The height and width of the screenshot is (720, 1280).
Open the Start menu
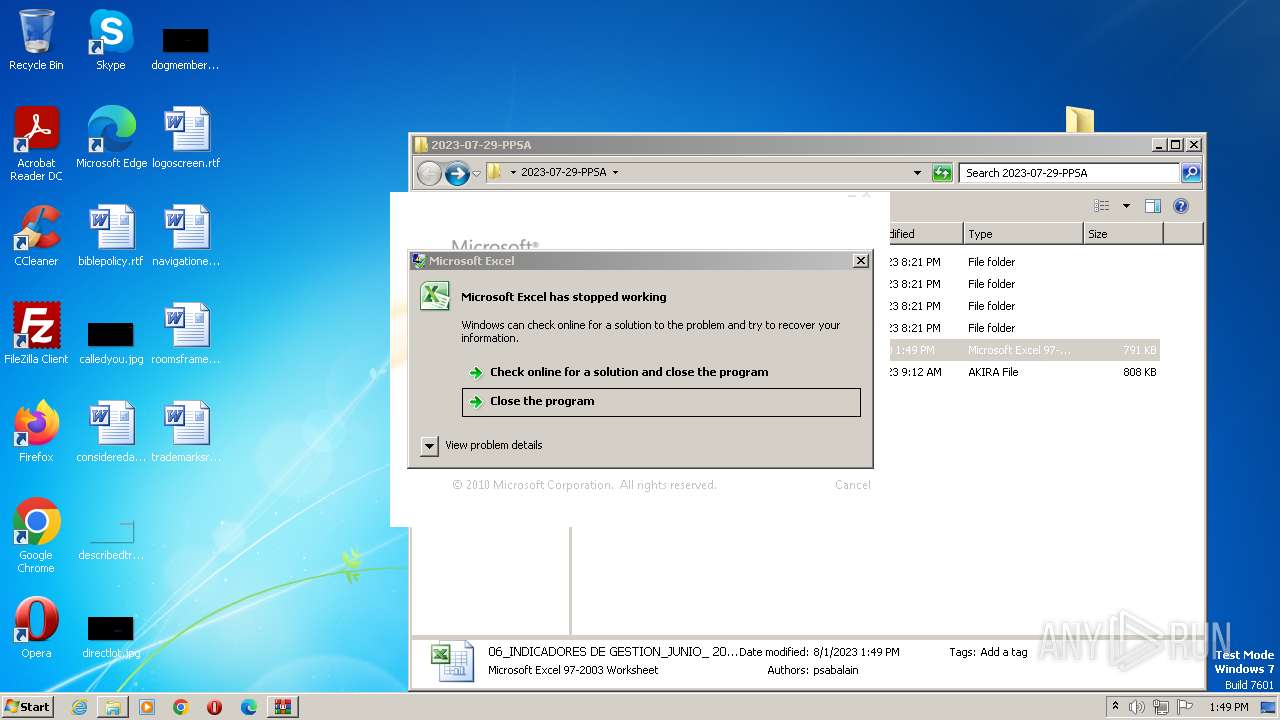(27, 707)
